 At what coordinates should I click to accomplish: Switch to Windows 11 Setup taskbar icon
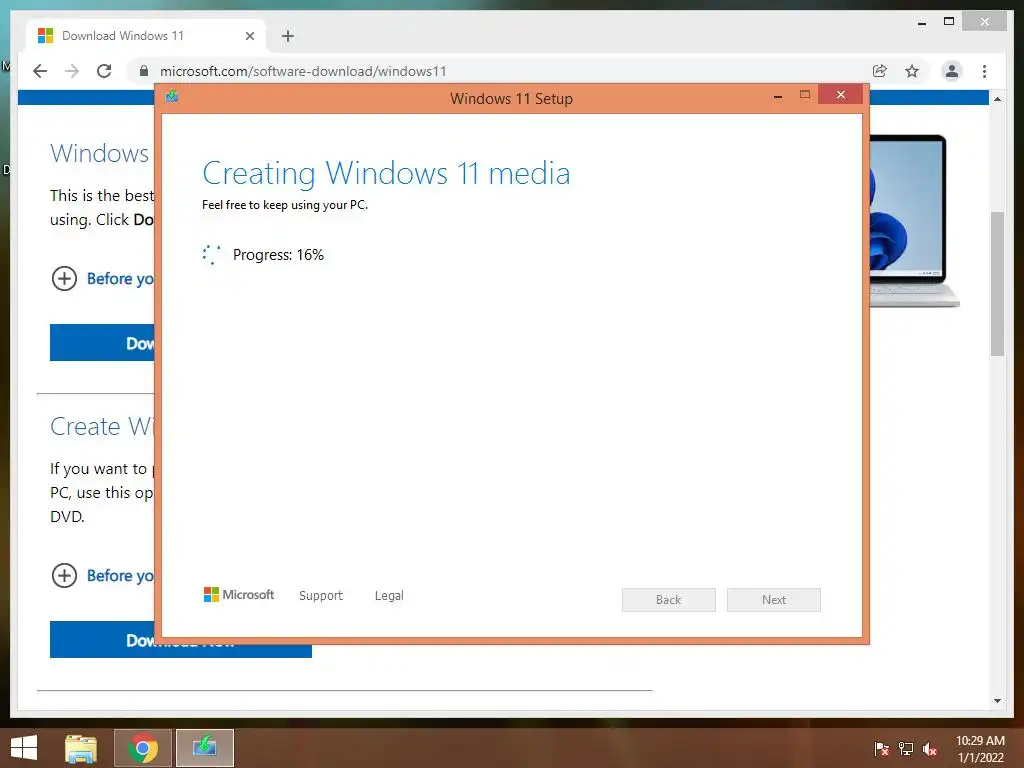tap(204, 748)
